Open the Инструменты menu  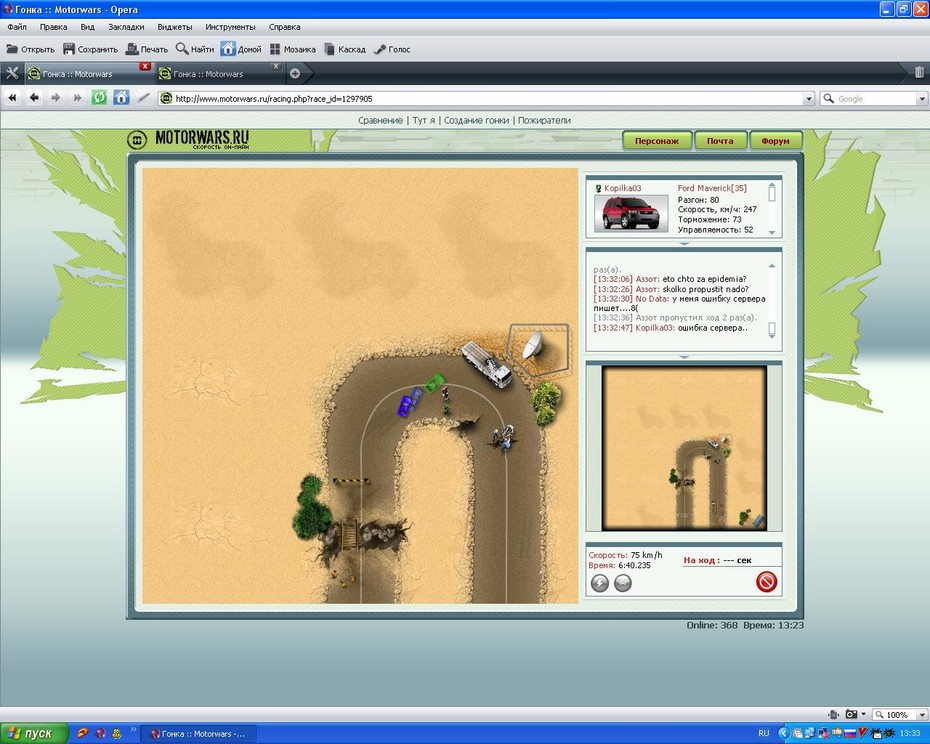coord(230,27)
